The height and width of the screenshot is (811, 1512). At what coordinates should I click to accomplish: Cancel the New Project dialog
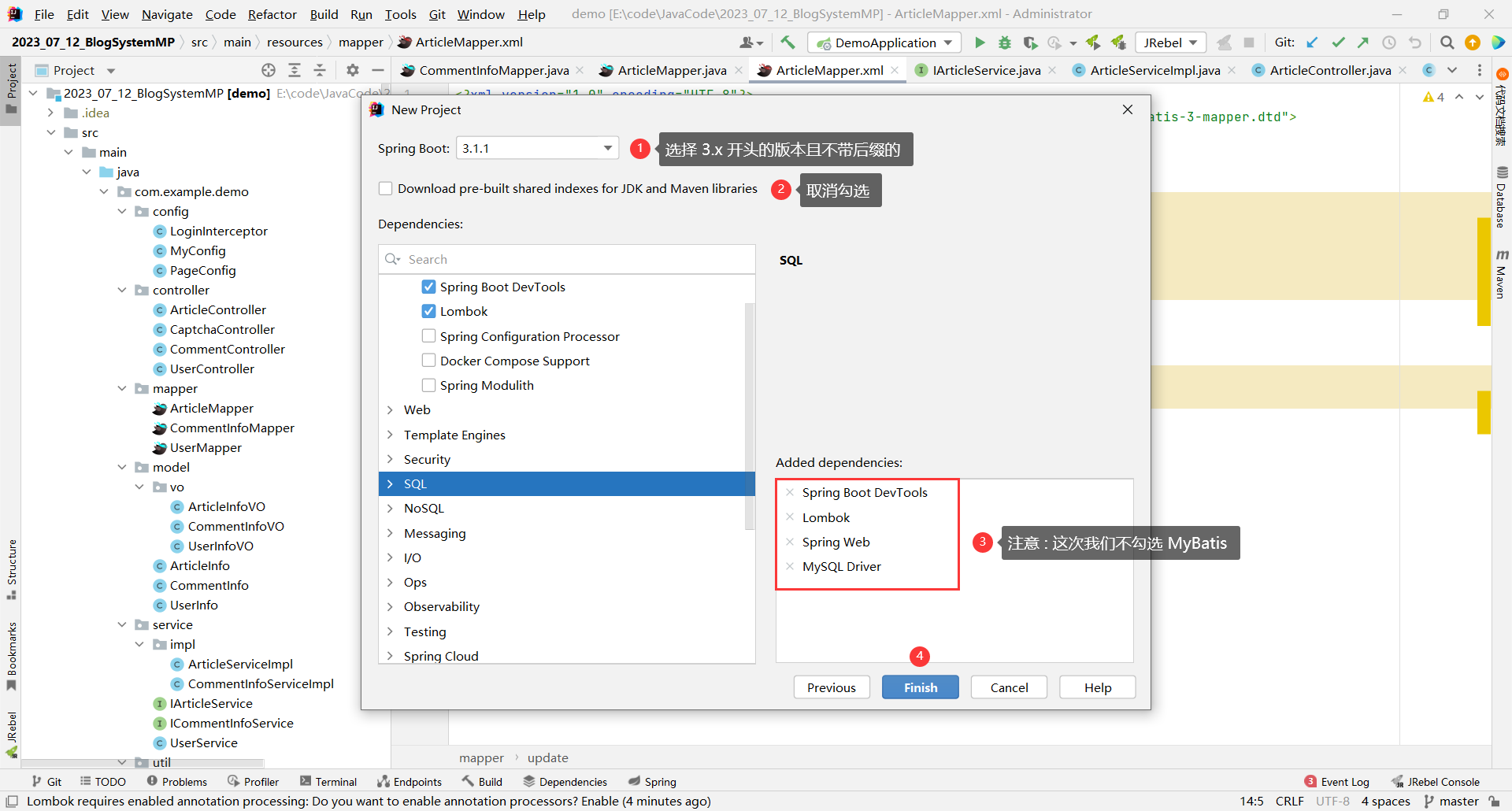1009,687
